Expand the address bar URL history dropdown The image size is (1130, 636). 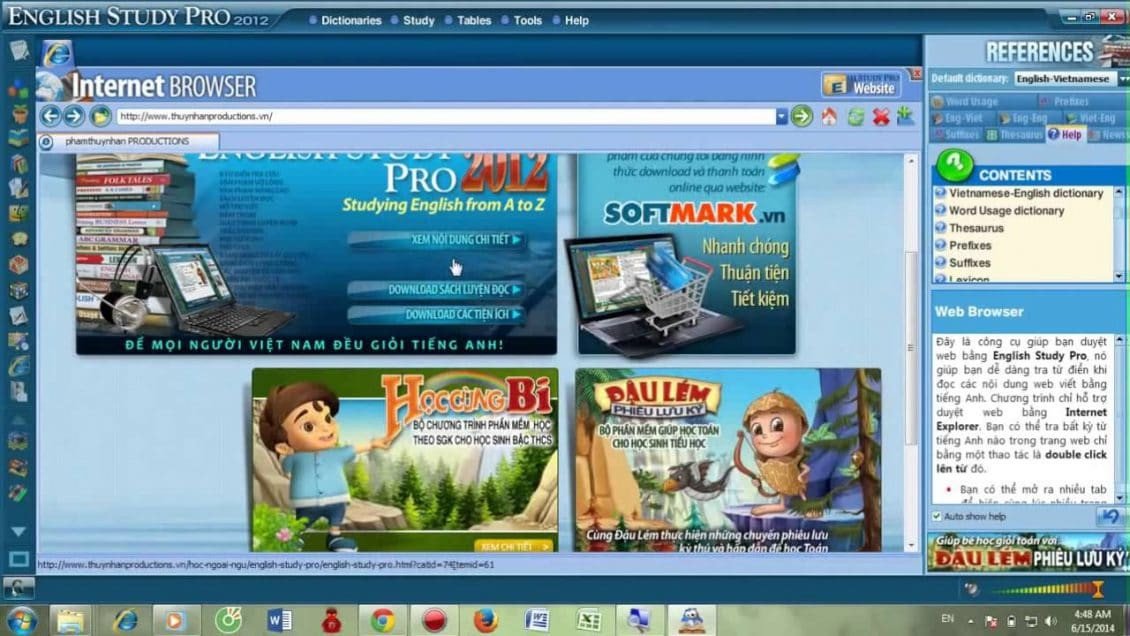tap(781, 116)
